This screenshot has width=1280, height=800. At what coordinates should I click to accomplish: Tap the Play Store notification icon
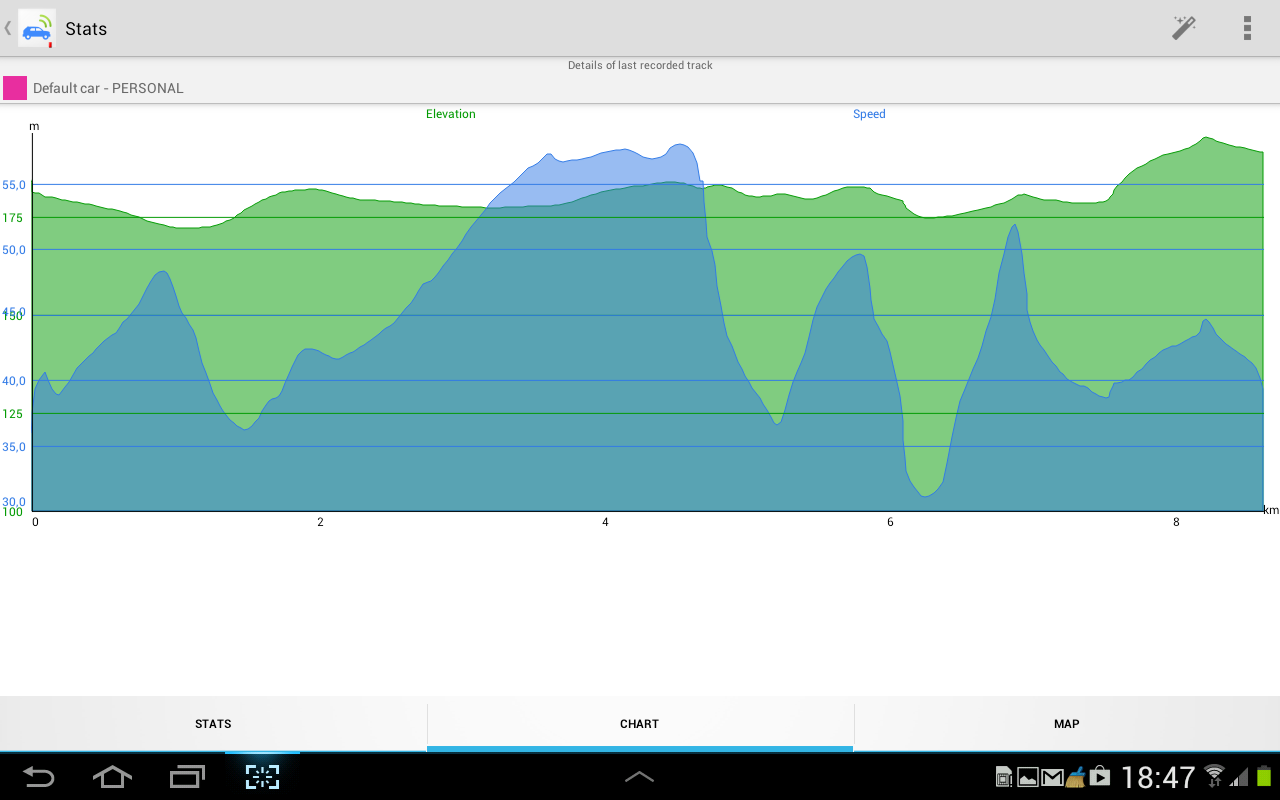(x=1099, y=777)
